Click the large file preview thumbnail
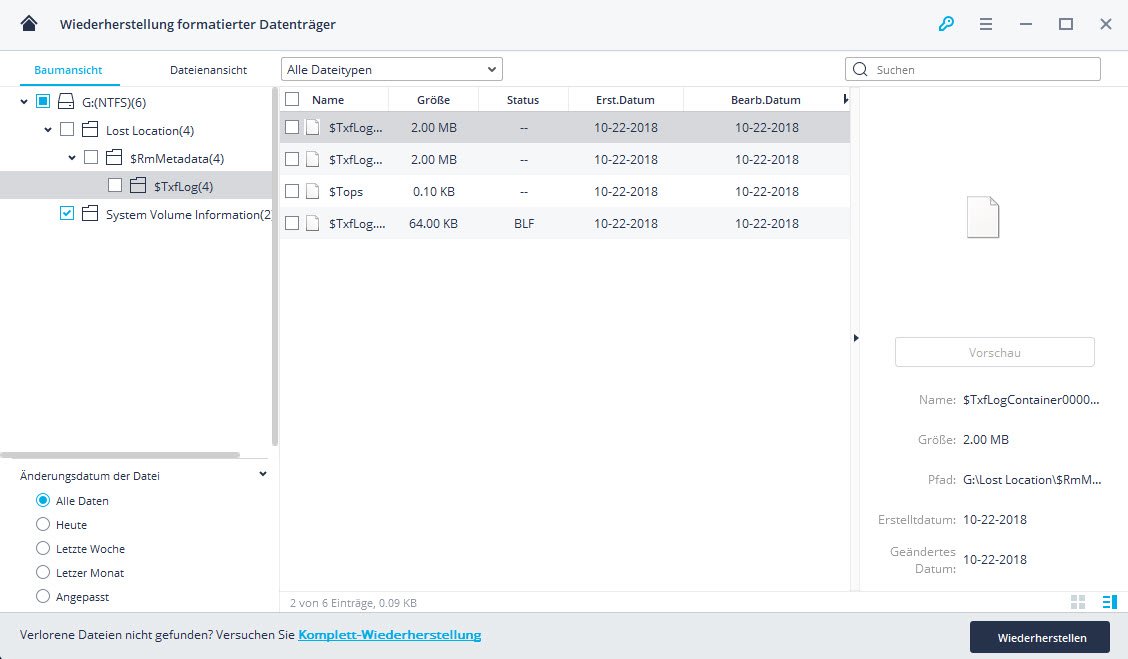Screen dimensions: 1128x659 click(983, 217)
